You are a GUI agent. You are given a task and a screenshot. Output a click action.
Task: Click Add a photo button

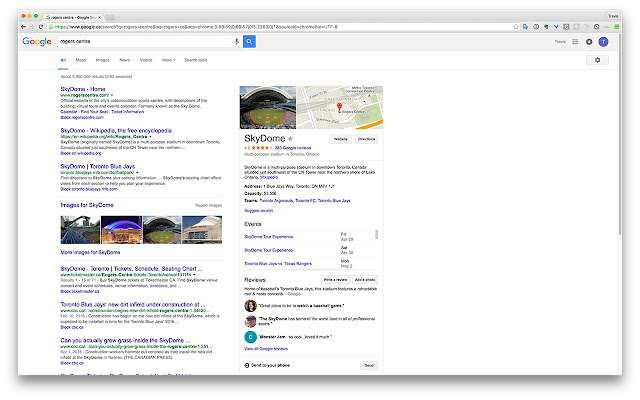click(365, 280)
